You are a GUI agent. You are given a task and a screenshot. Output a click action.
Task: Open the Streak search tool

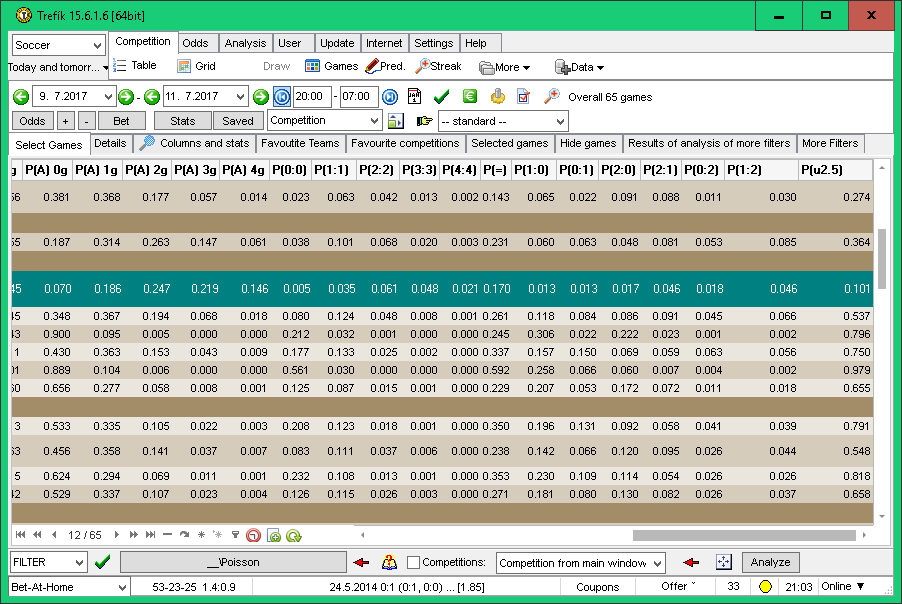pos(438,67)
